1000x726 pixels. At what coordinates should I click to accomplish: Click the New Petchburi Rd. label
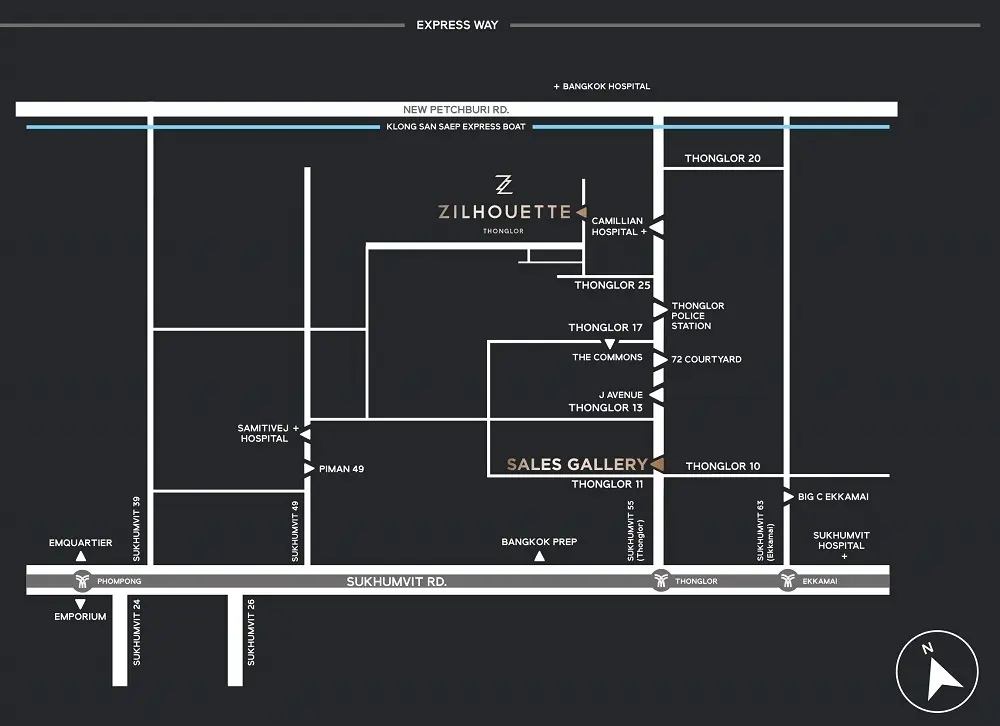pos(456,108)
